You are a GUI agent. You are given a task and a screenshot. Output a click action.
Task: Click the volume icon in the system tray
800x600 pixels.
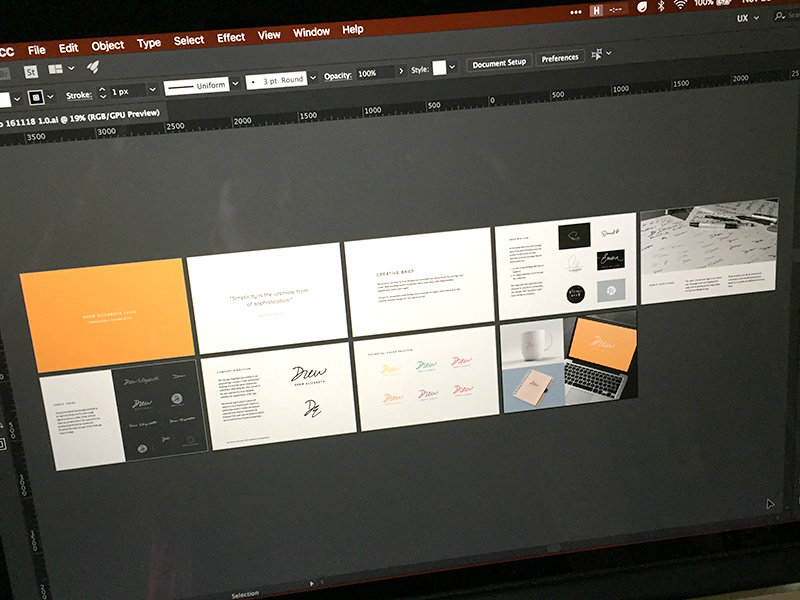point(642,8)
